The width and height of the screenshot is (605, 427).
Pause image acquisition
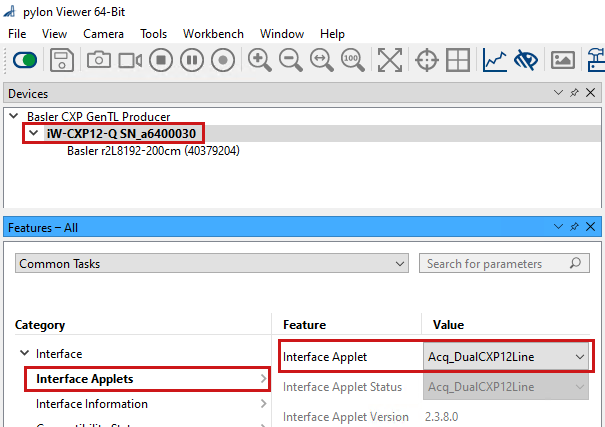click(x=192, y=60)
